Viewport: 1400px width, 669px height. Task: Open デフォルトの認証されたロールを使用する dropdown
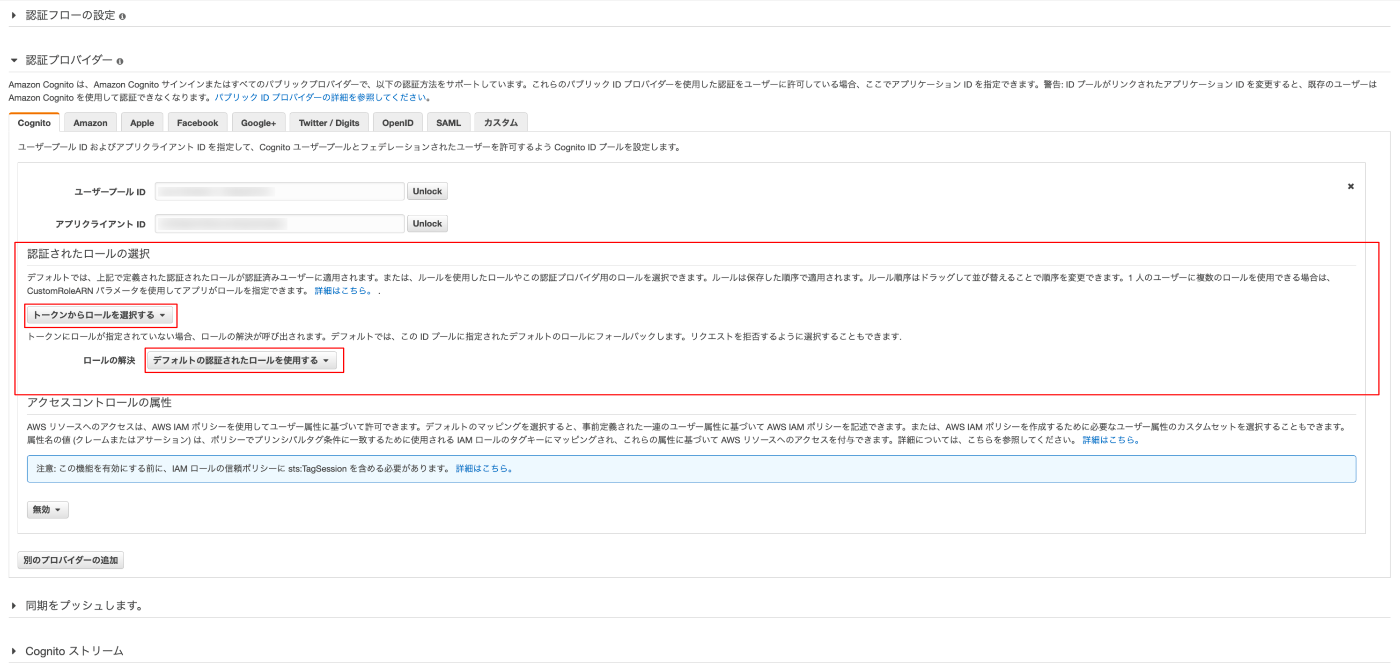(241, 360)
